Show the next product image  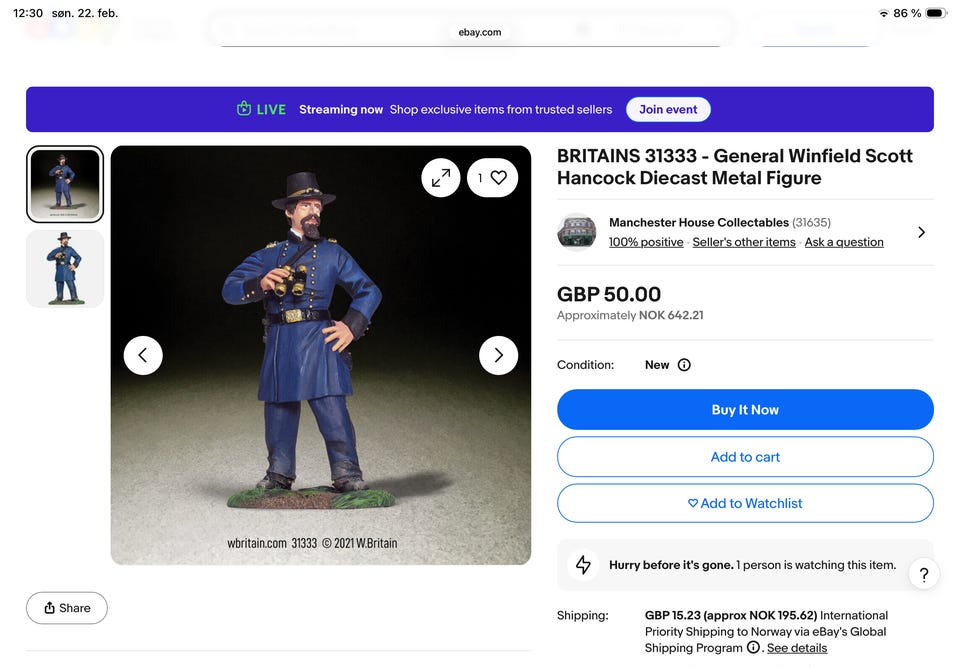tap(498, 355)
